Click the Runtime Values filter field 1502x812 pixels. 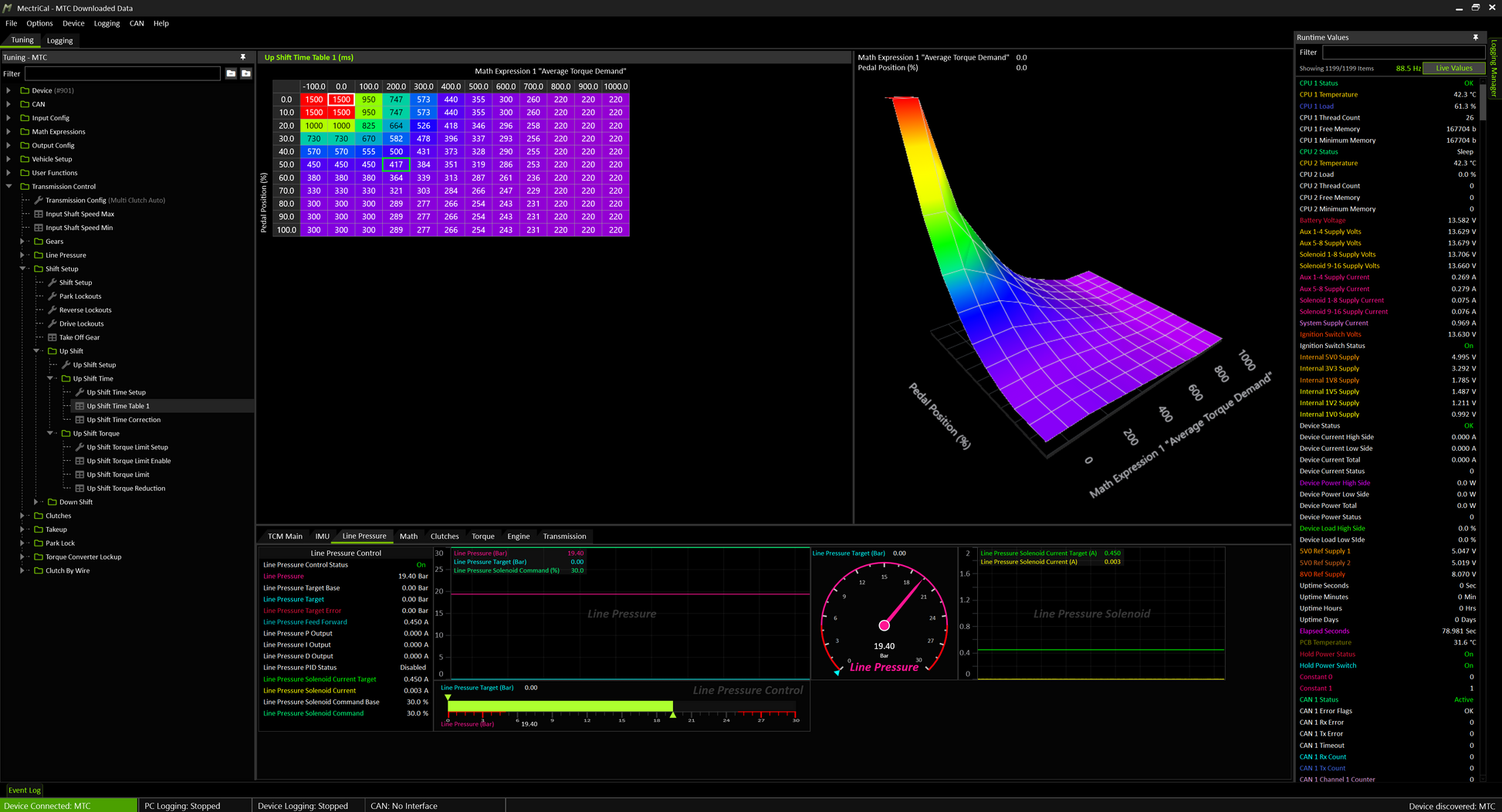[1402, 52]
